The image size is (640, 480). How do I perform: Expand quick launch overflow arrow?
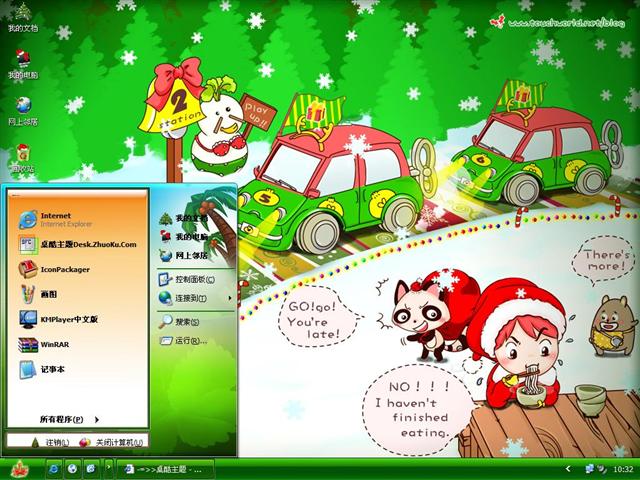(109, 468)
